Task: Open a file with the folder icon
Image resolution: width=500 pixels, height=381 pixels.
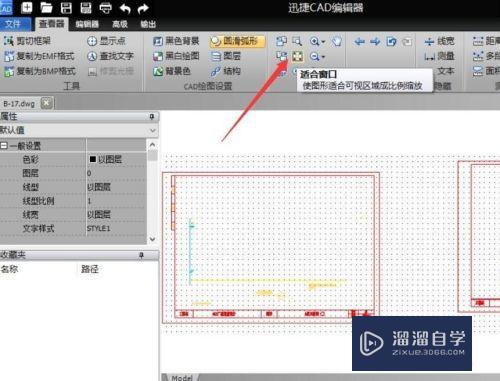Action: pos(46,8)
